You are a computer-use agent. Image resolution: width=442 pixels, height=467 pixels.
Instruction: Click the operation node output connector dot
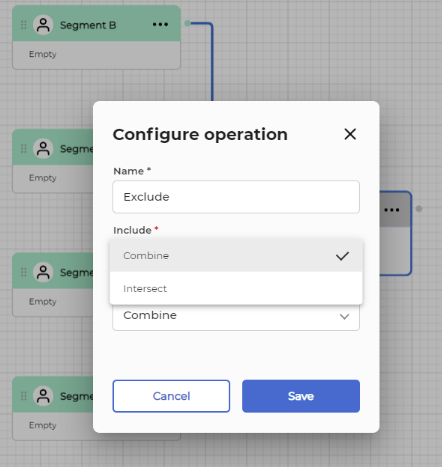[419, 209]
